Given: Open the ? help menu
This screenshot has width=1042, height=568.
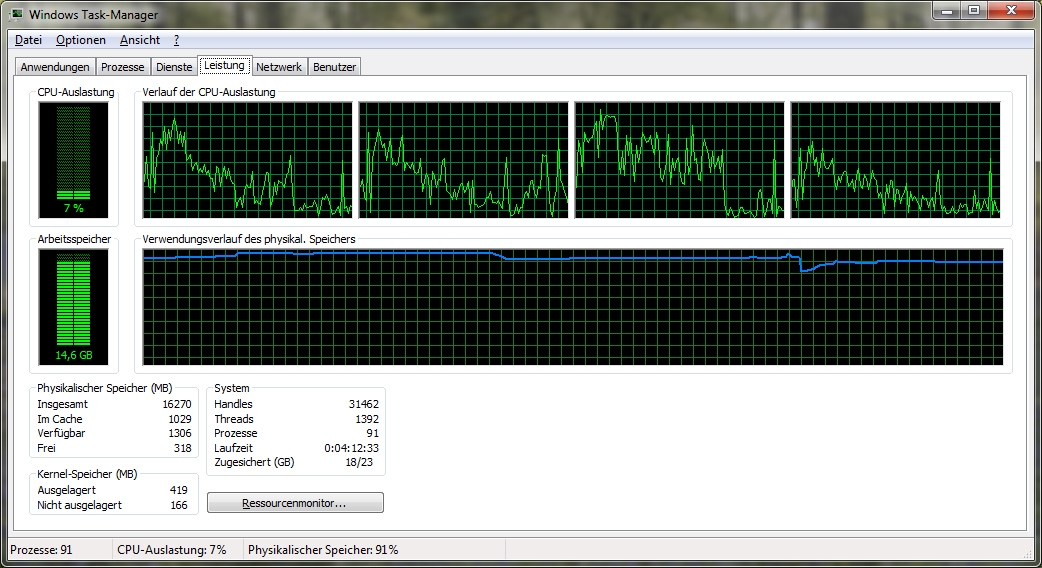Looking at the screenshot, I should tap(176, 40).
